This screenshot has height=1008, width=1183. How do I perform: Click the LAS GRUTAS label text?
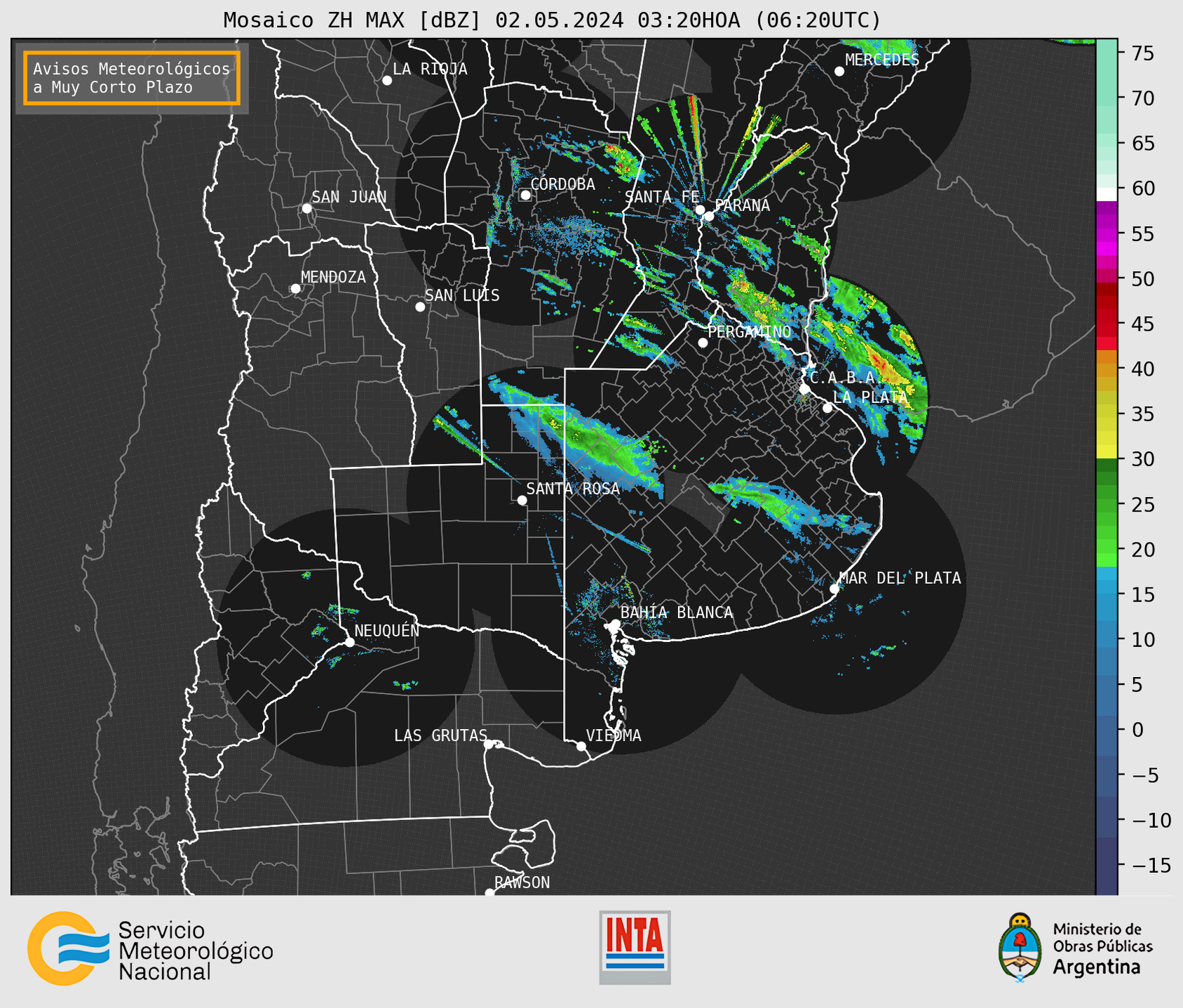(x=440, y=735)
